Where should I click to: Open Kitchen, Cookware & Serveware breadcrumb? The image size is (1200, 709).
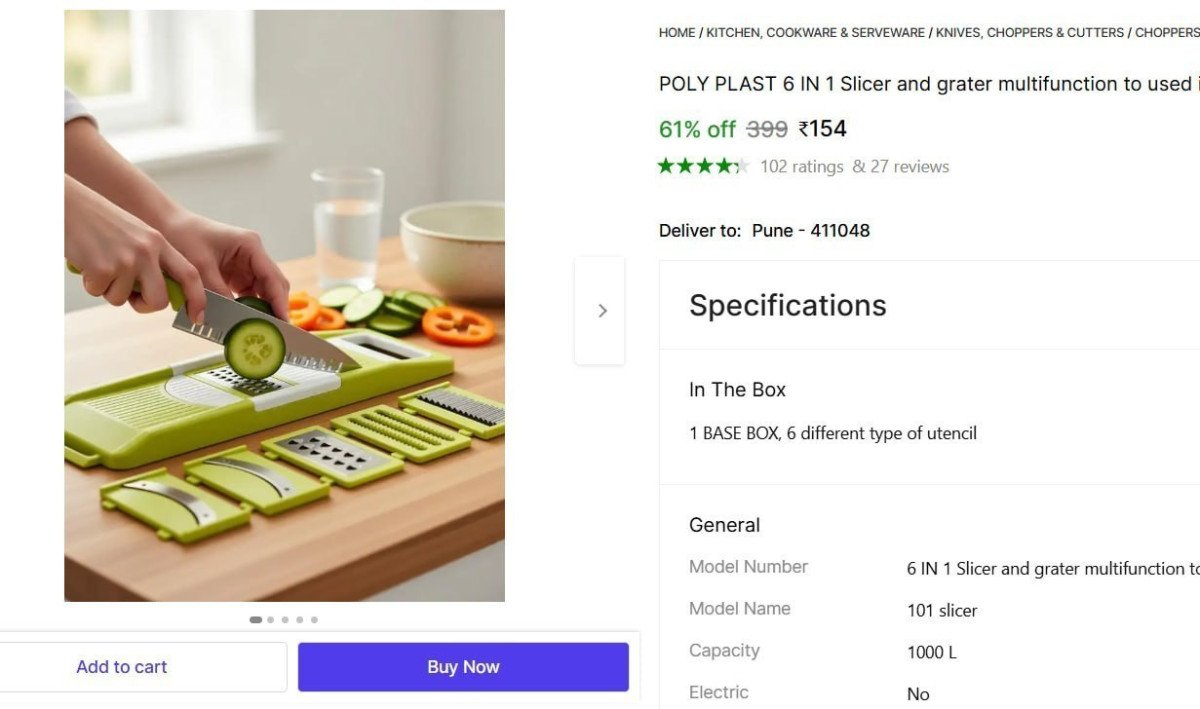pyautogui.click(x=815, y=33)
